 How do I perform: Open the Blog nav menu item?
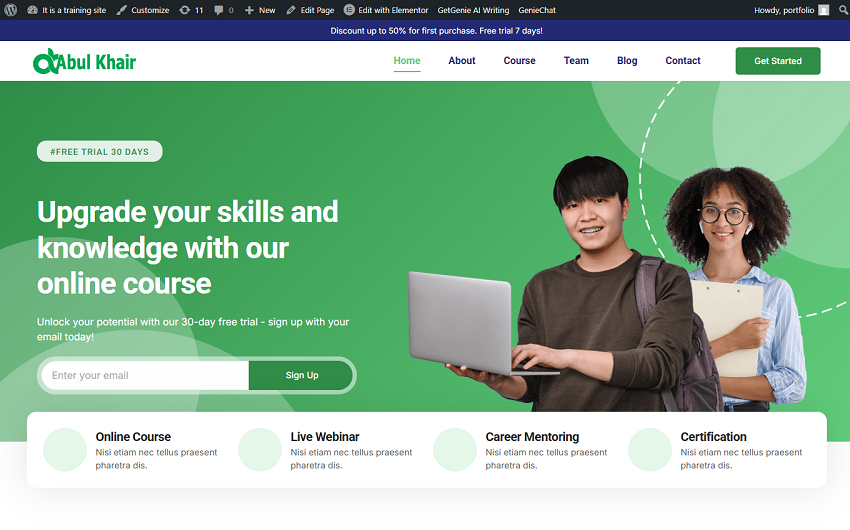[x=627, y=61]
